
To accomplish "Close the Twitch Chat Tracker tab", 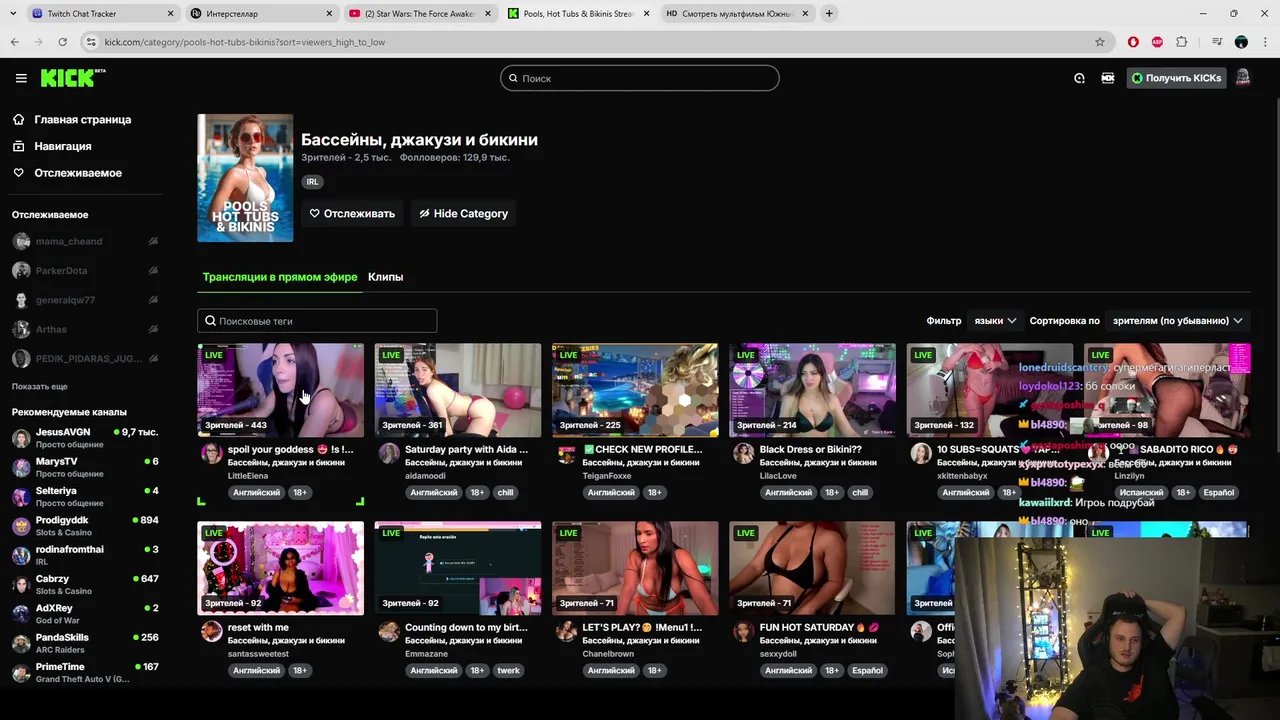I will click(171, 14).
